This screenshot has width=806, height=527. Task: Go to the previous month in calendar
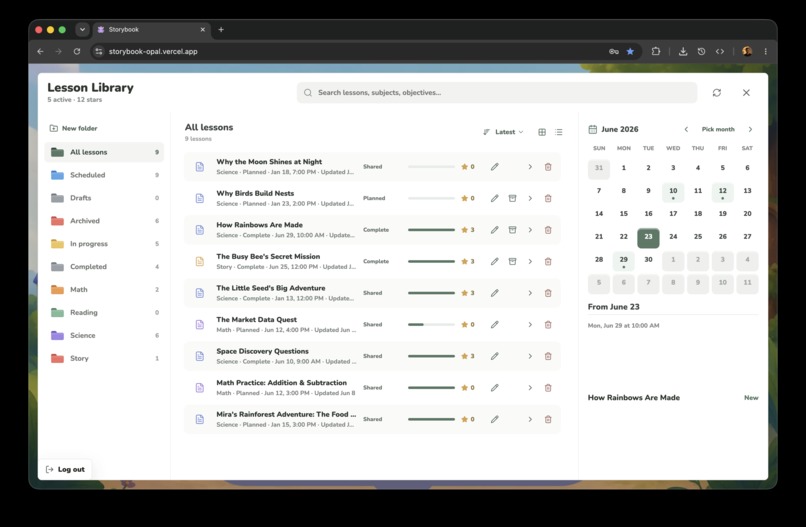click(x=686, y=129)
